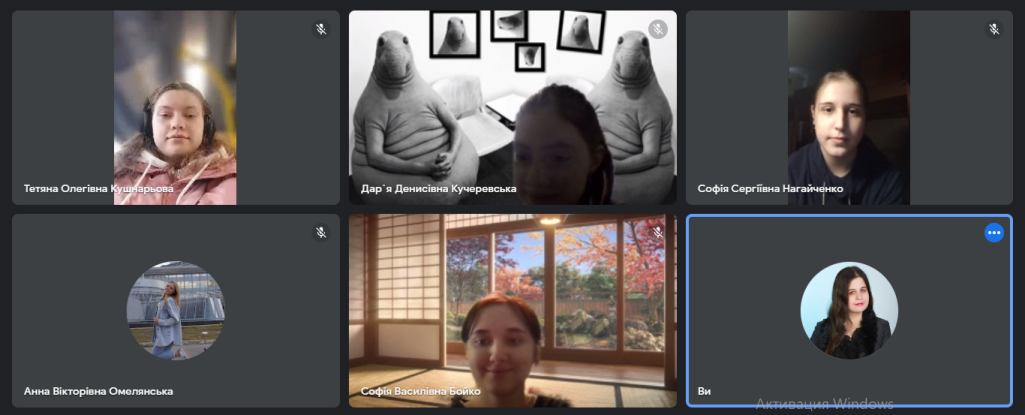
Task: Click the name label Тетяна Олегівна Кушнарьова
Action: pos(99,188)
